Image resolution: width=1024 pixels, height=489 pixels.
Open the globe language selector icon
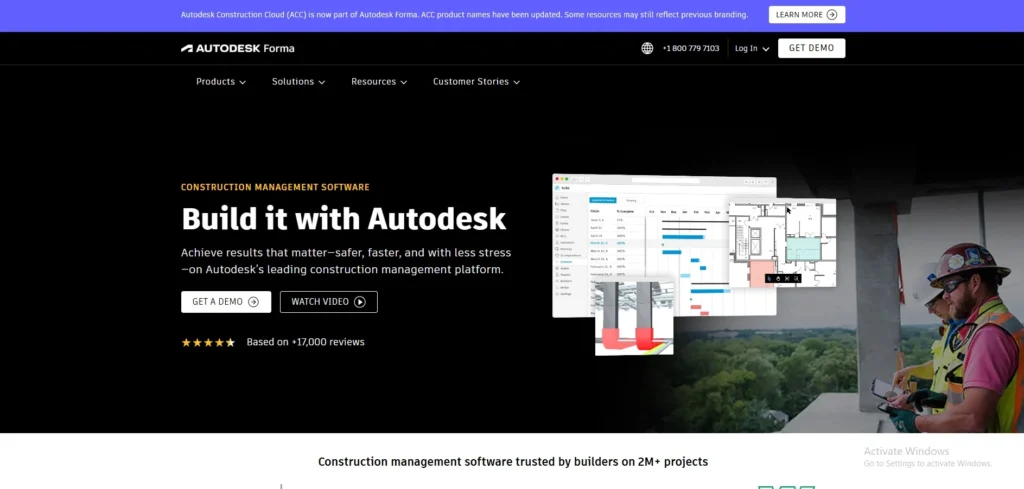[647, 48]
